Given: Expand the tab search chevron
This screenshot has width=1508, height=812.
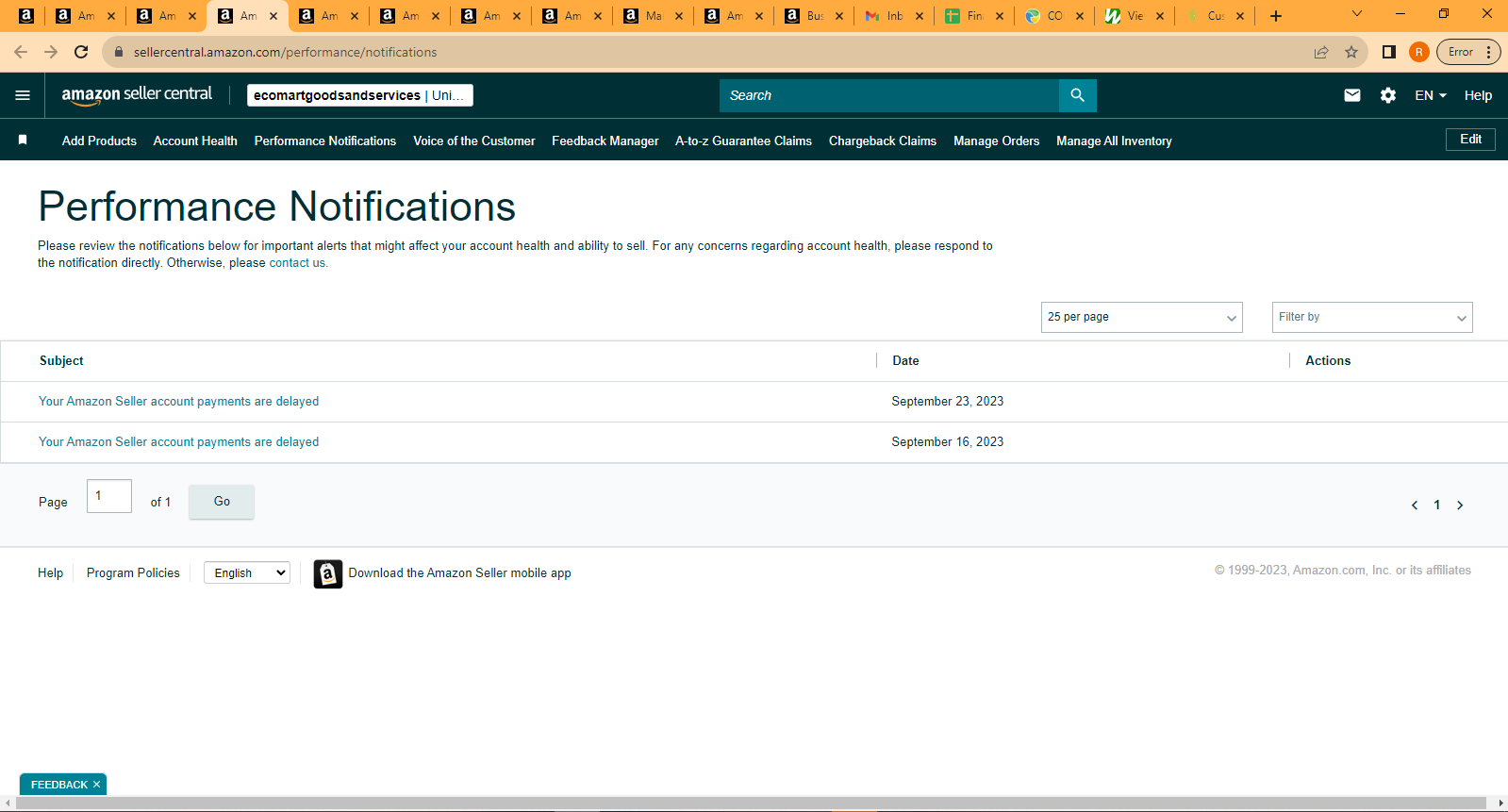Looking at the screenshot, I should click(1356, 14).
